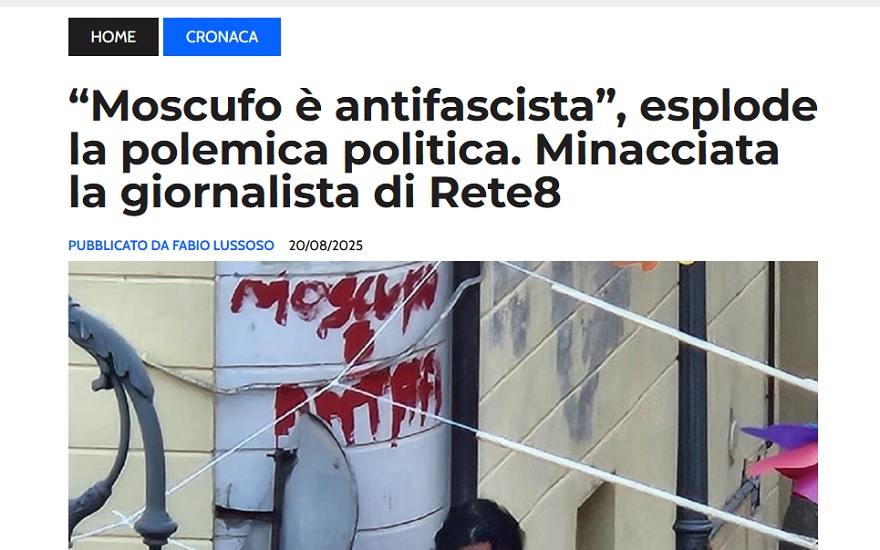Click the red lower graffiti word on column
The height and width of the screenshot is (550, 880).
358,397
